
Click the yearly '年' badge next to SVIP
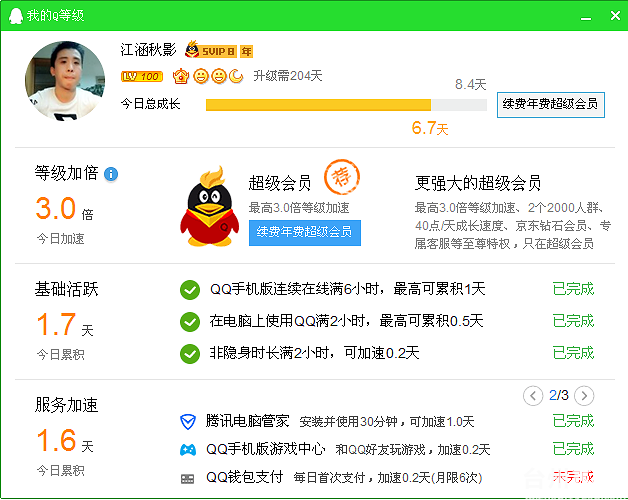pyautogui.click(x=246, y=52)
